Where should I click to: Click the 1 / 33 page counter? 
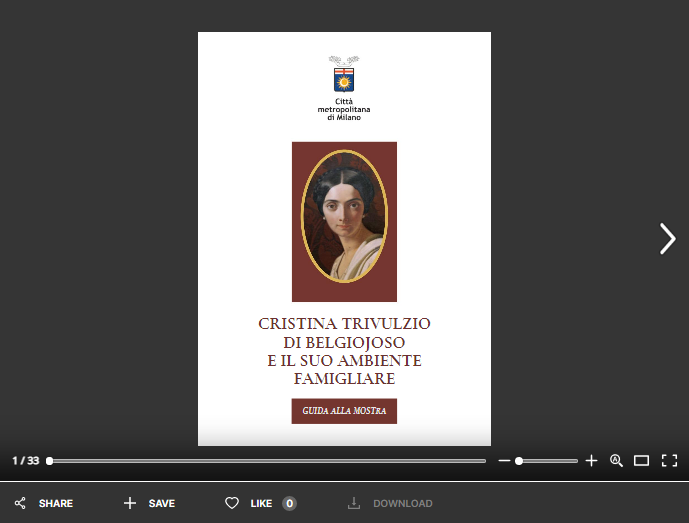[25, 461]
